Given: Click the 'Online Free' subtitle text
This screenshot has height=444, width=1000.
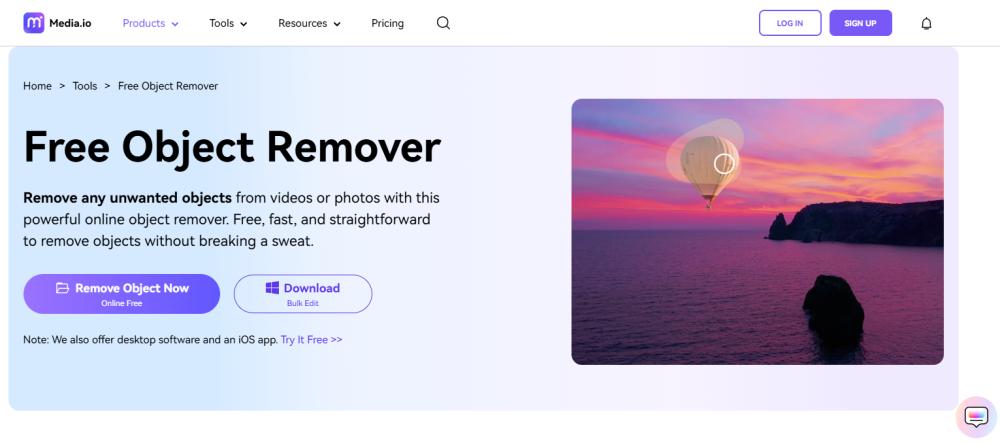Looking at the screenshot, I should pos(121,303).
